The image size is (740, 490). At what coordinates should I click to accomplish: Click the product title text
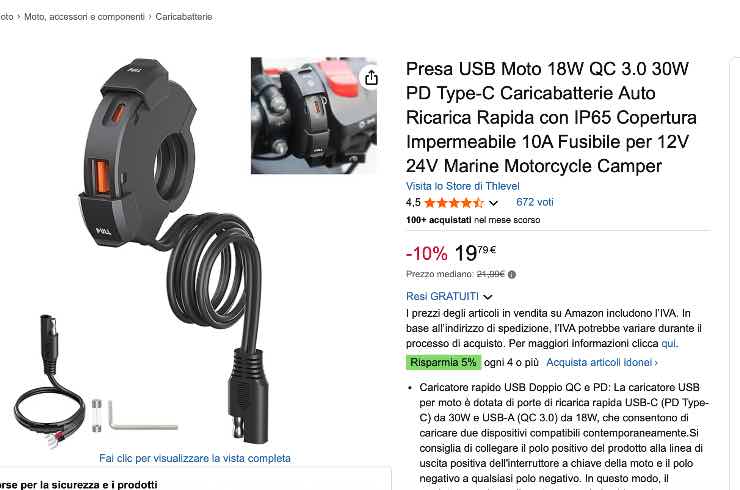tap(551, 117)
